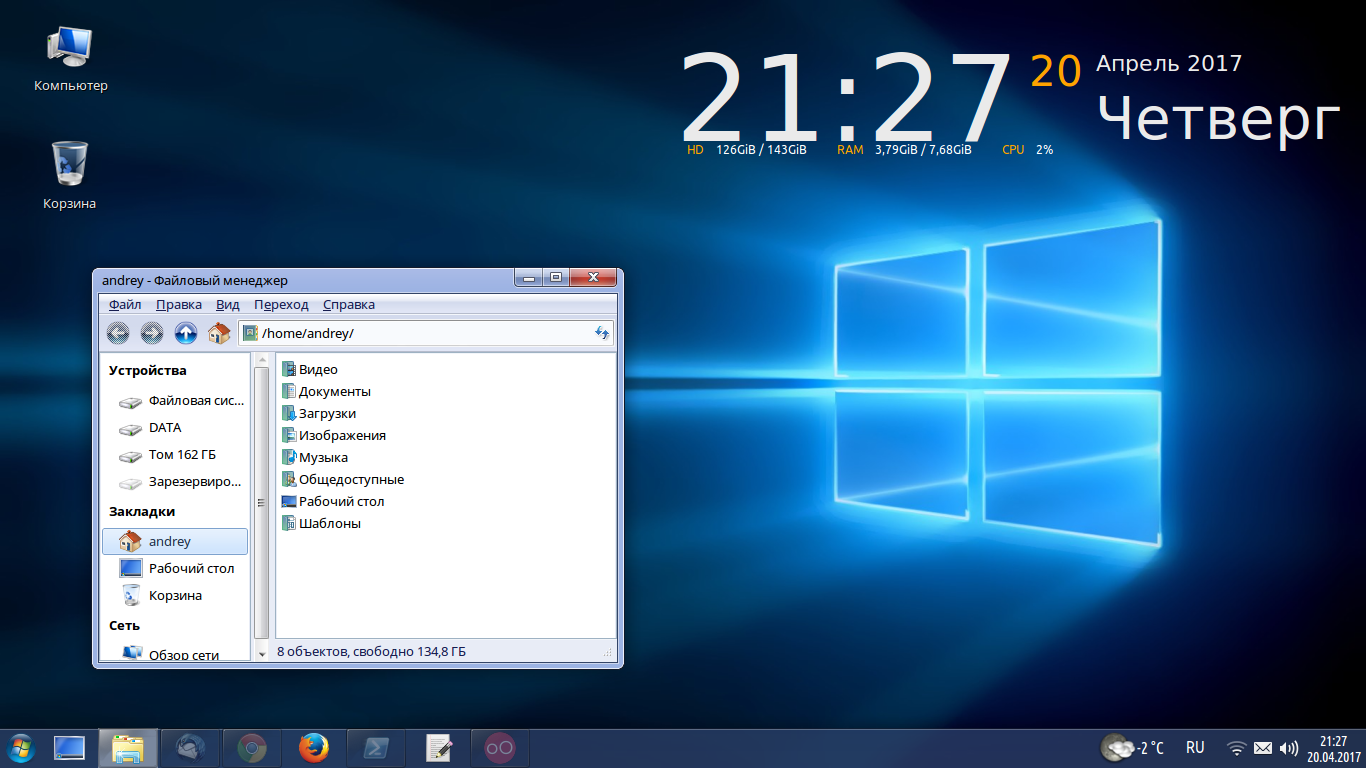Image resolution: width=1366 pixels, height=768 pixels.
Task: Open the Переход menu
Action: (x=281, y=305)
